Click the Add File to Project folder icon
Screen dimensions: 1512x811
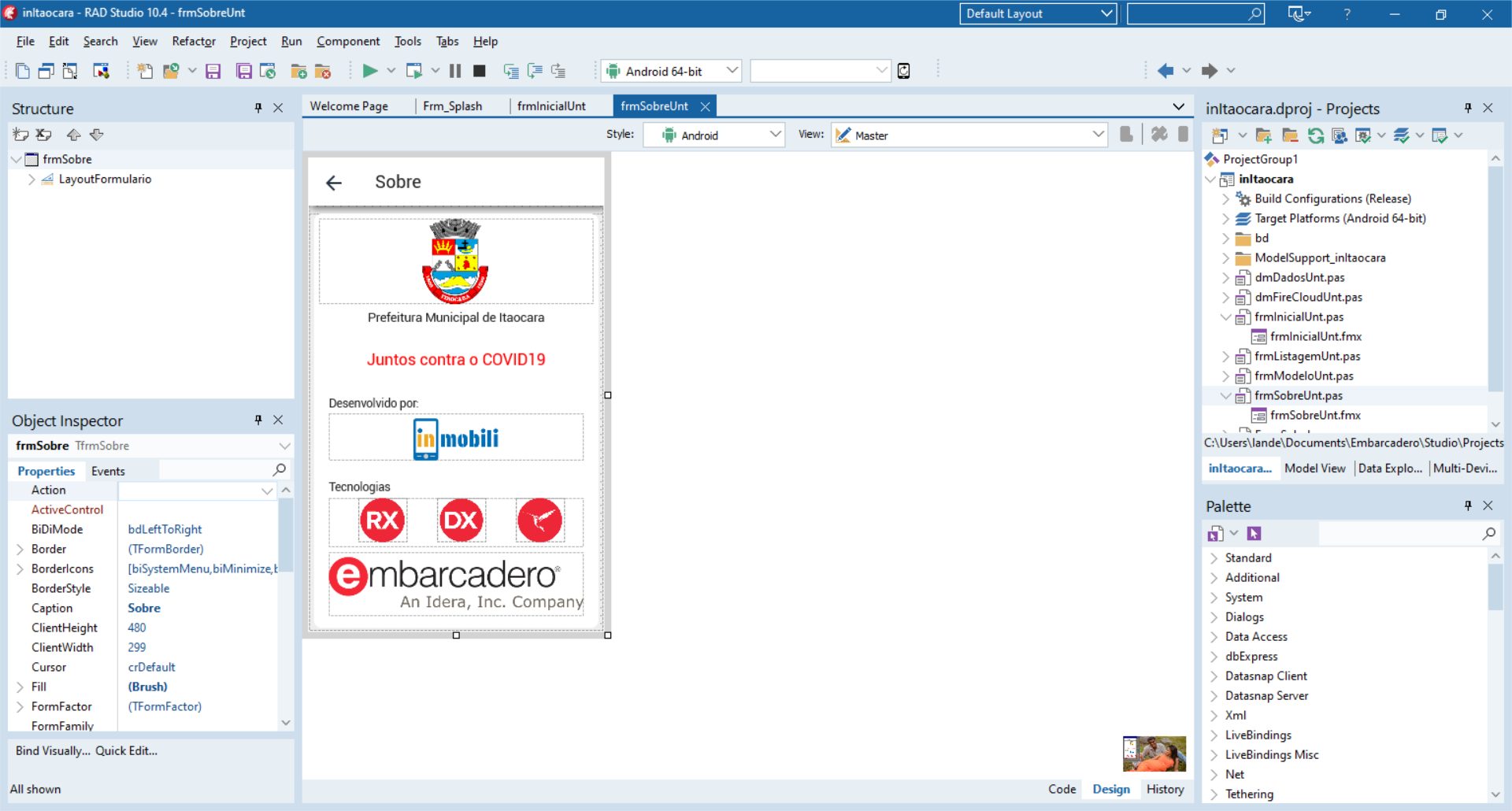pos(298,71)
